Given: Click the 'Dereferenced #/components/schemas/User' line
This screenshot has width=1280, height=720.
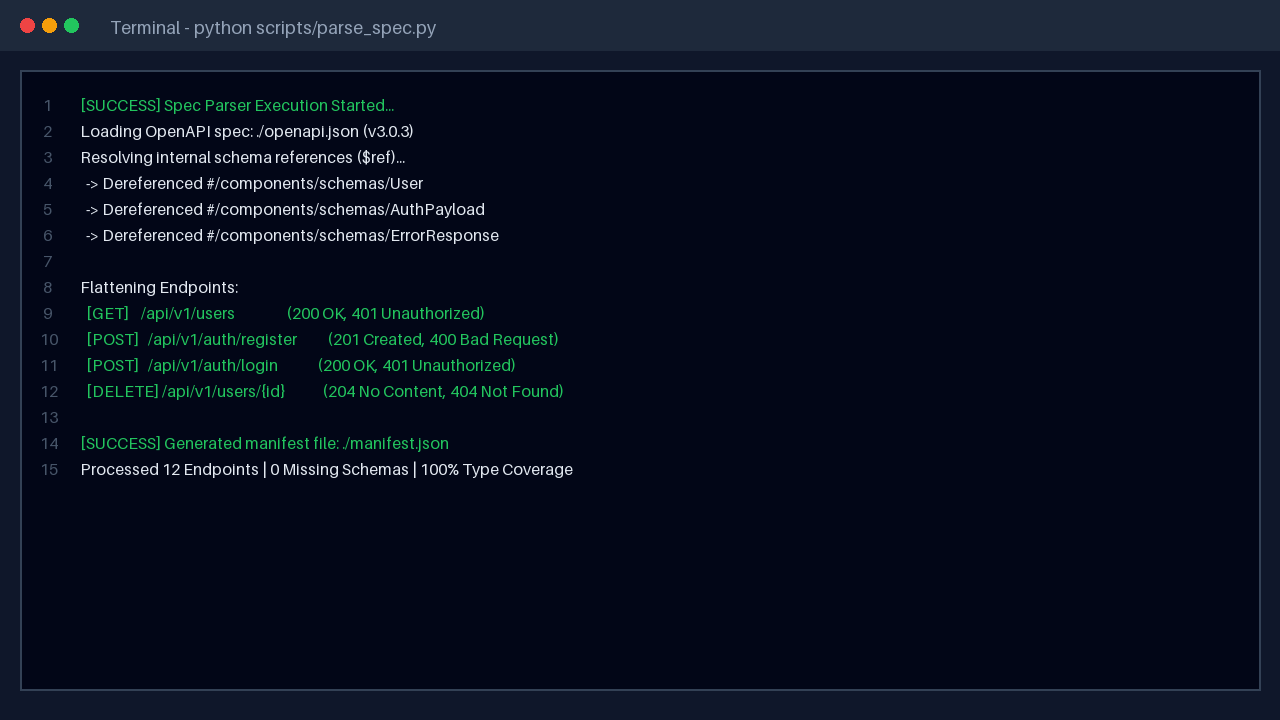Looking at the screenshot, I should tap(254, 184).
